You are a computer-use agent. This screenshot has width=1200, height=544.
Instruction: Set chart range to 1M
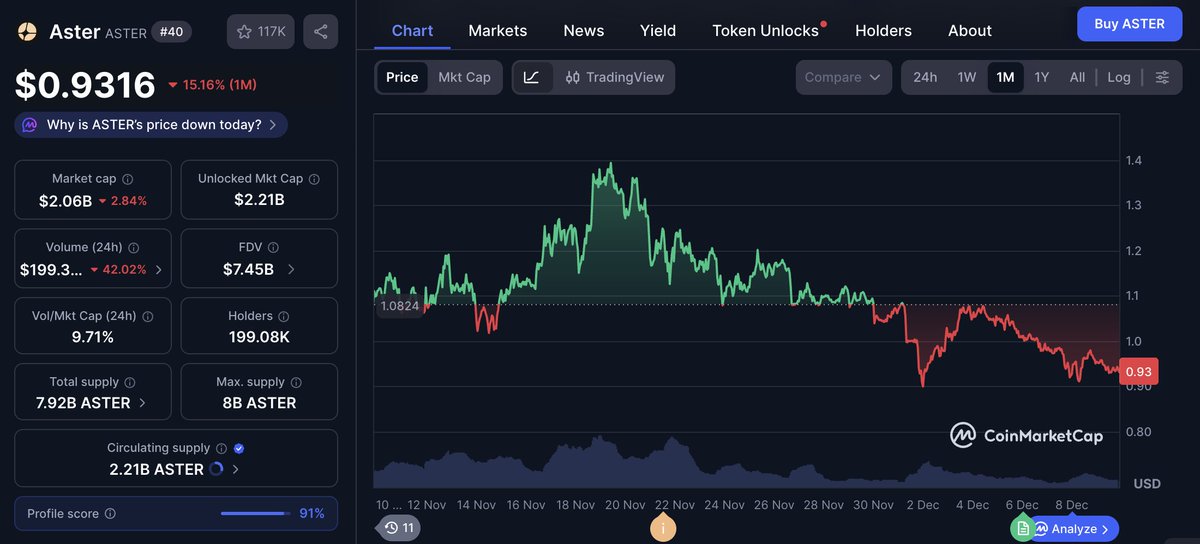[1005, 77]
